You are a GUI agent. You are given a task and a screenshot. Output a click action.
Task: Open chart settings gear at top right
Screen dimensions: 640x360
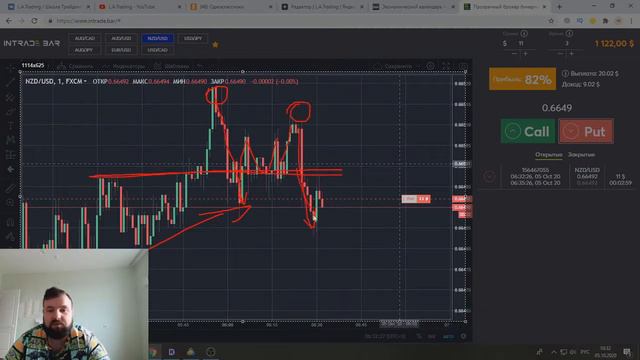click(430, 66)
